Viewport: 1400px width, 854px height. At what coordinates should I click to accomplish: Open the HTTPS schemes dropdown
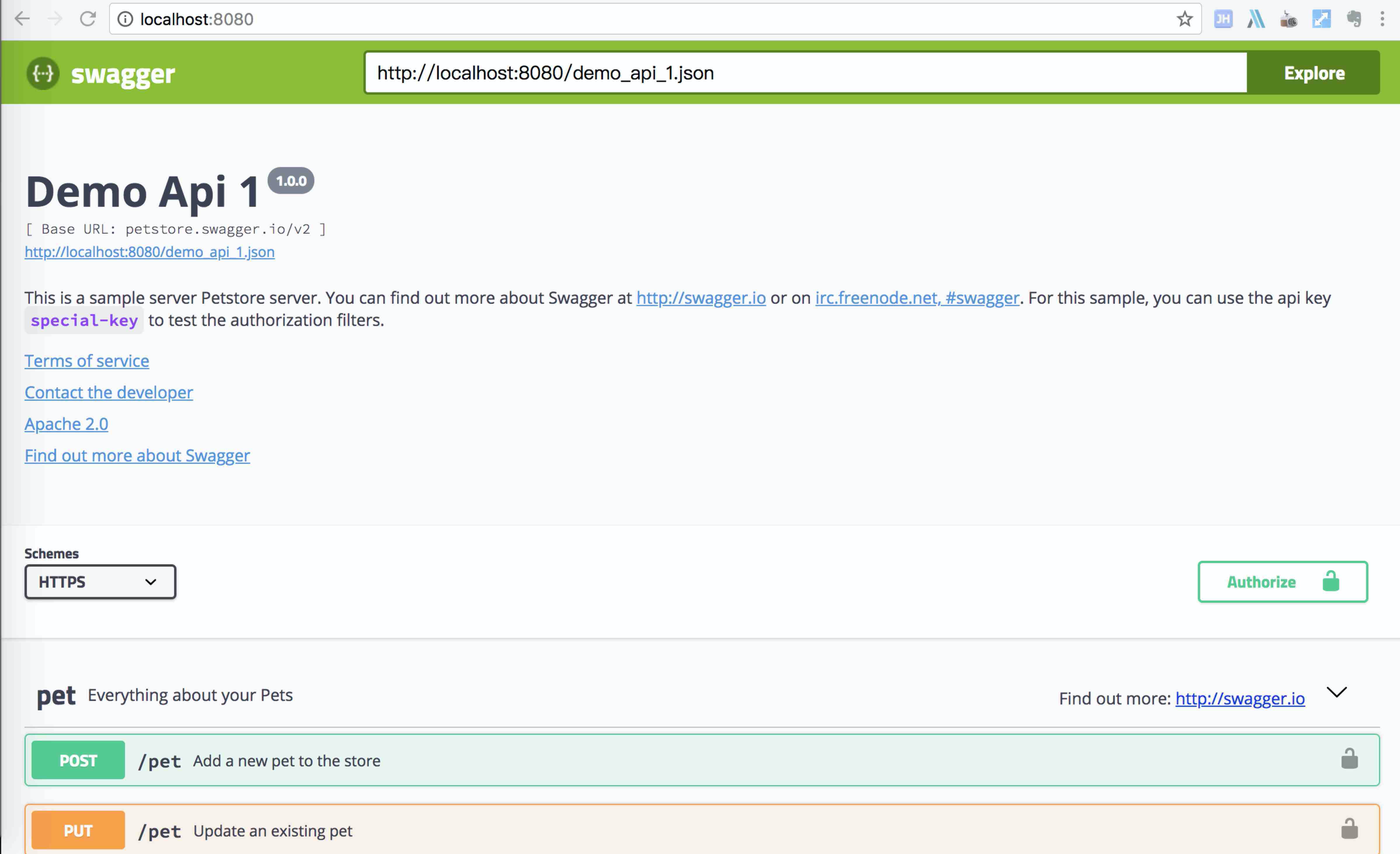coord(100,582)
